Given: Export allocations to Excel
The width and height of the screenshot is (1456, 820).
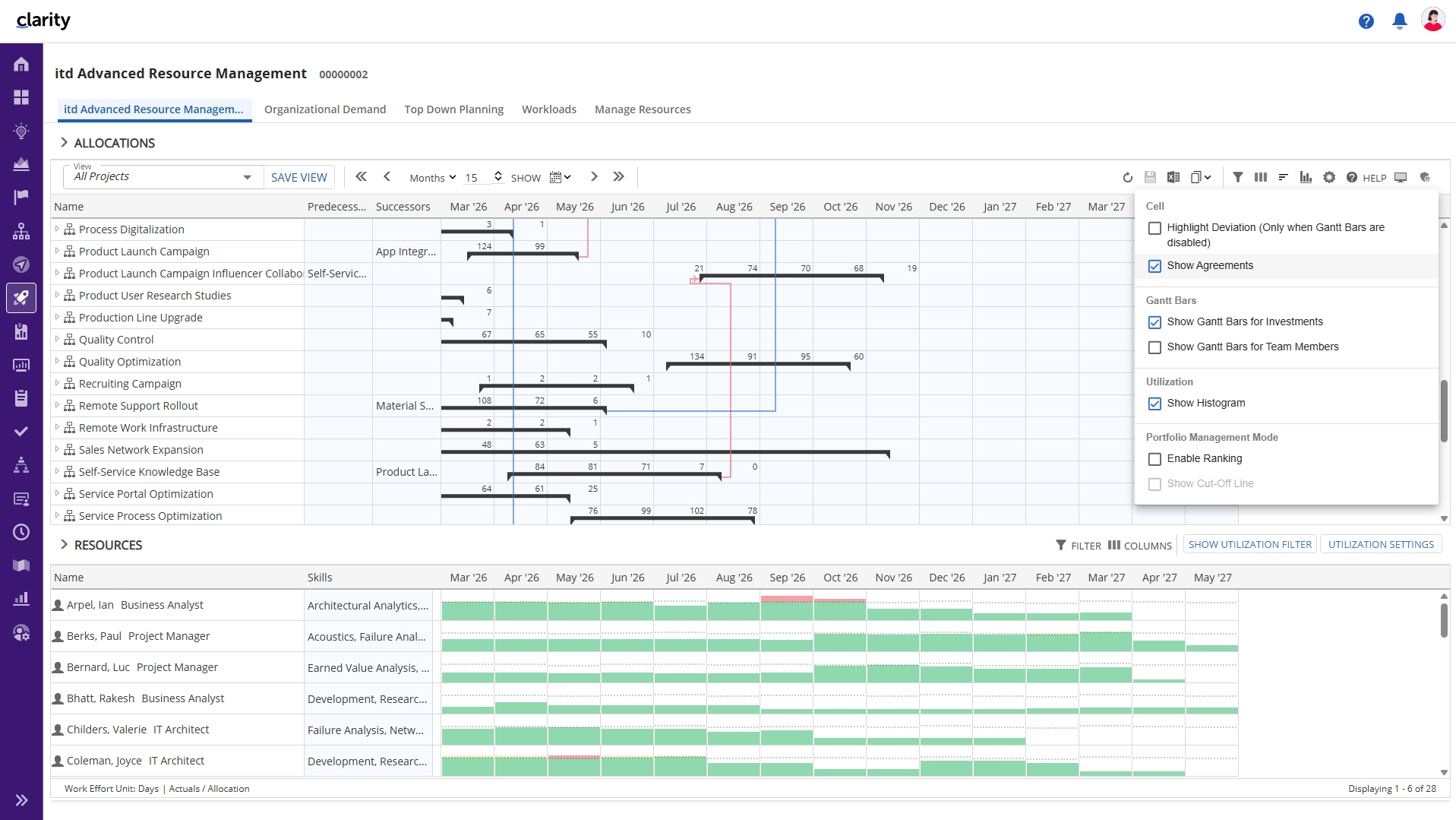Looking at the screenshot, I should (x=1173, y=177).
